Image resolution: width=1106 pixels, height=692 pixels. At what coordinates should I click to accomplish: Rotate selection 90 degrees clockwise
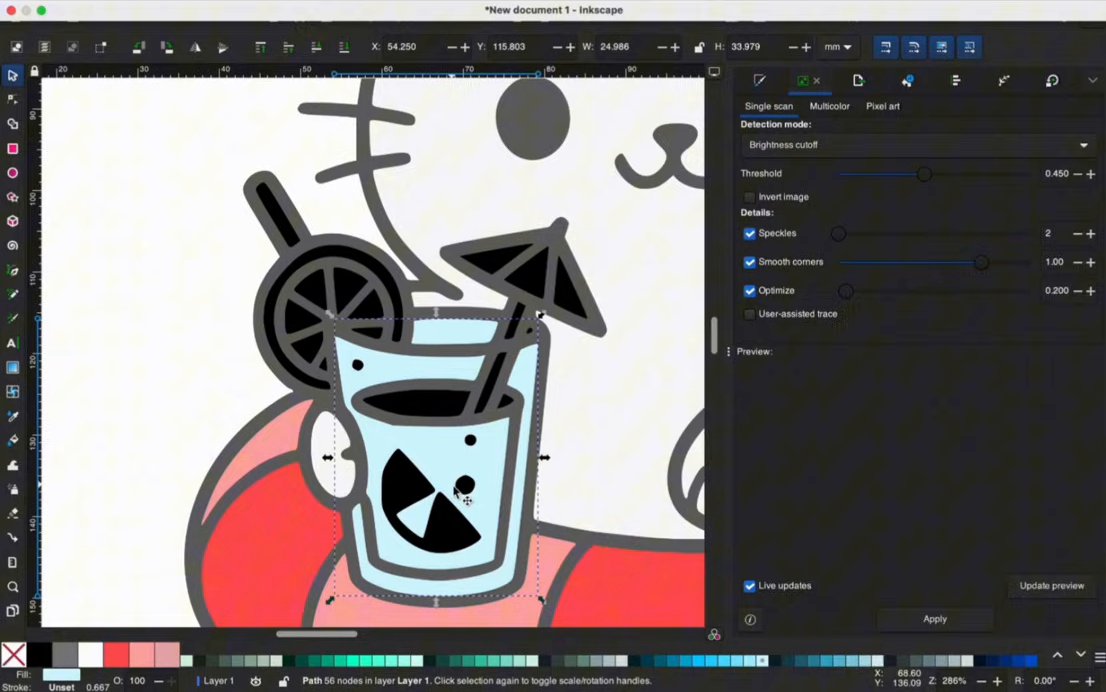click(166, 47)
